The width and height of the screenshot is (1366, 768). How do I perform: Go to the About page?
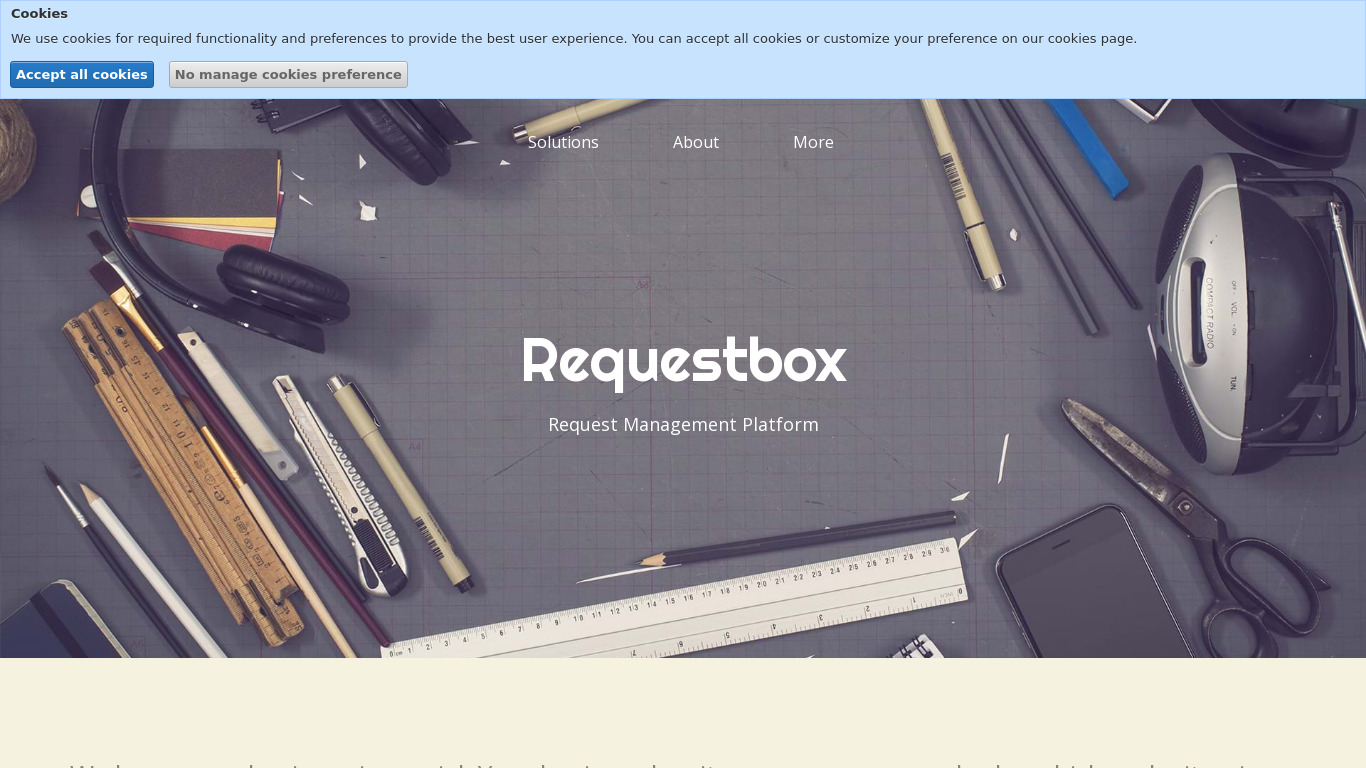[696, 142]
